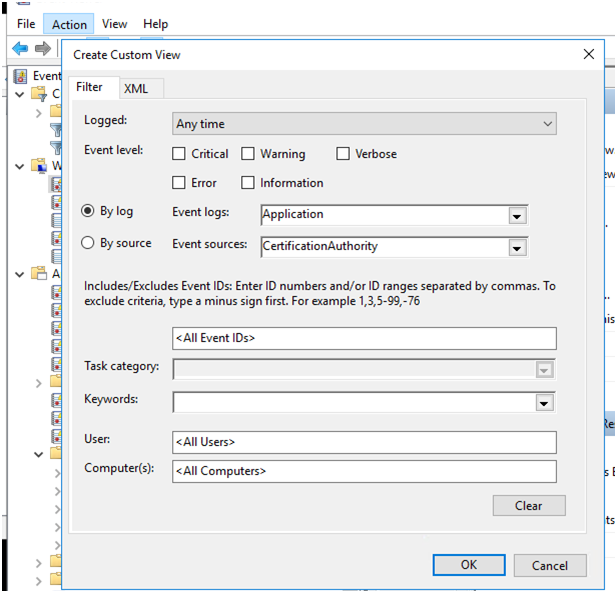Check the Warning event level box
Image resolution: width=615 pixels, height=591 pixels.
(248, 154)
